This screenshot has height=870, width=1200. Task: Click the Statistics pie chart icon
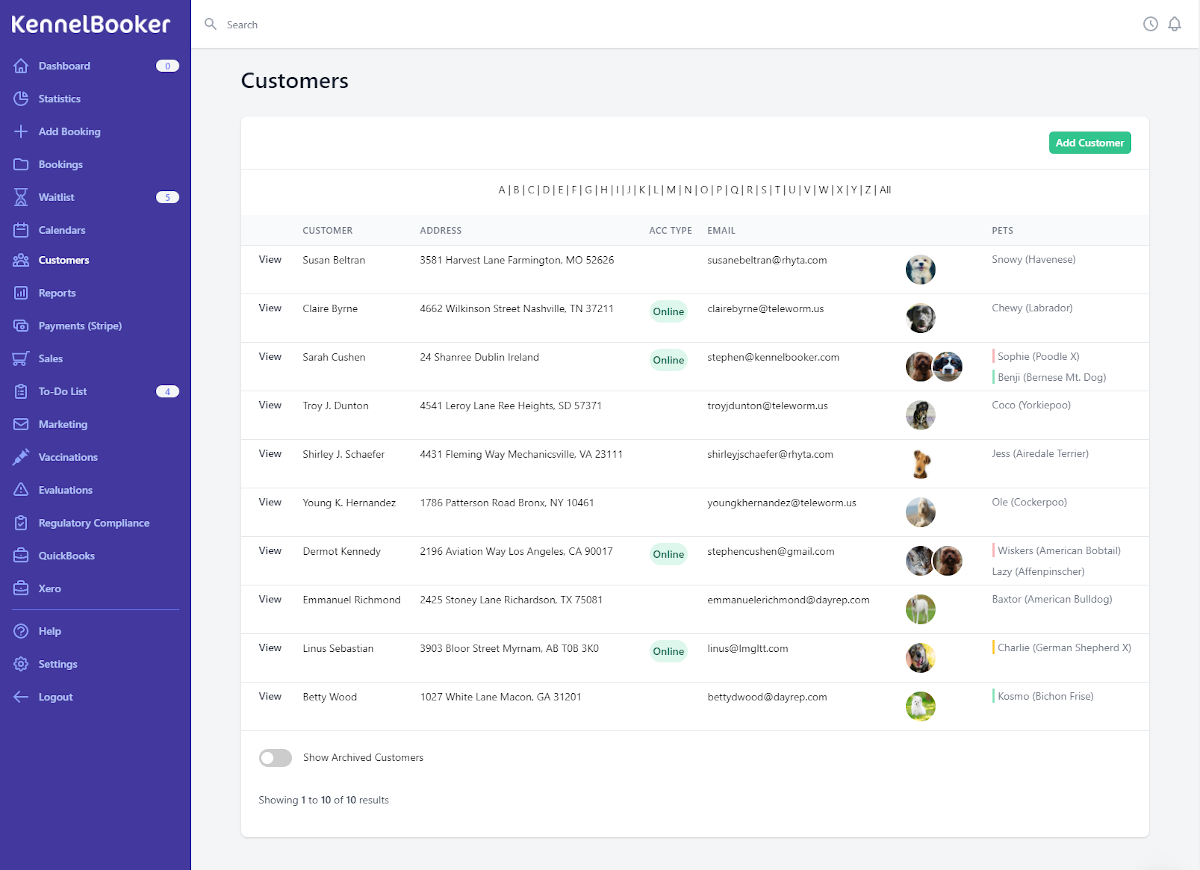(20, 99)
